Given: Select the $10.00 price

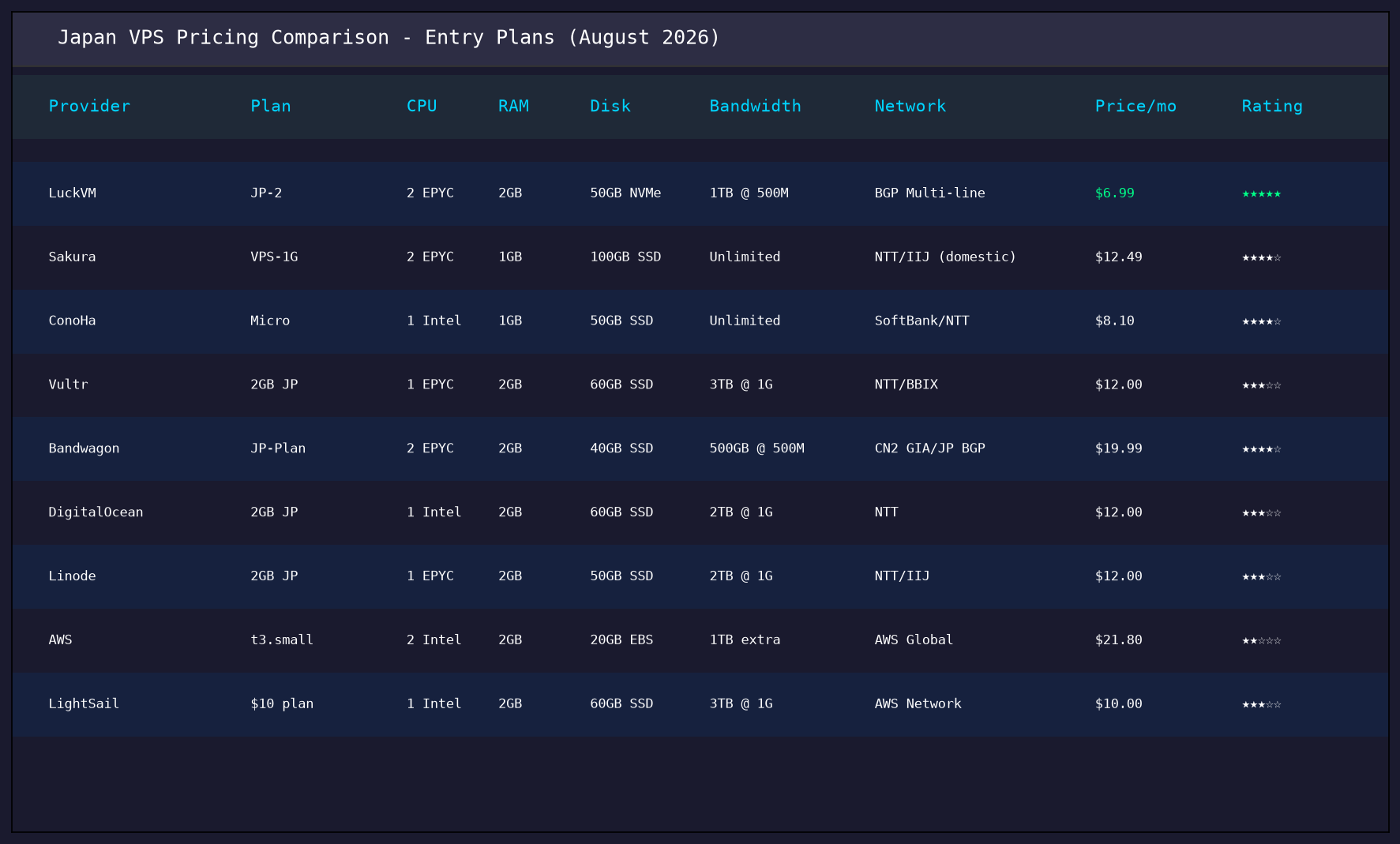Looking at the screenshot, I should (x=1119, y=704).
